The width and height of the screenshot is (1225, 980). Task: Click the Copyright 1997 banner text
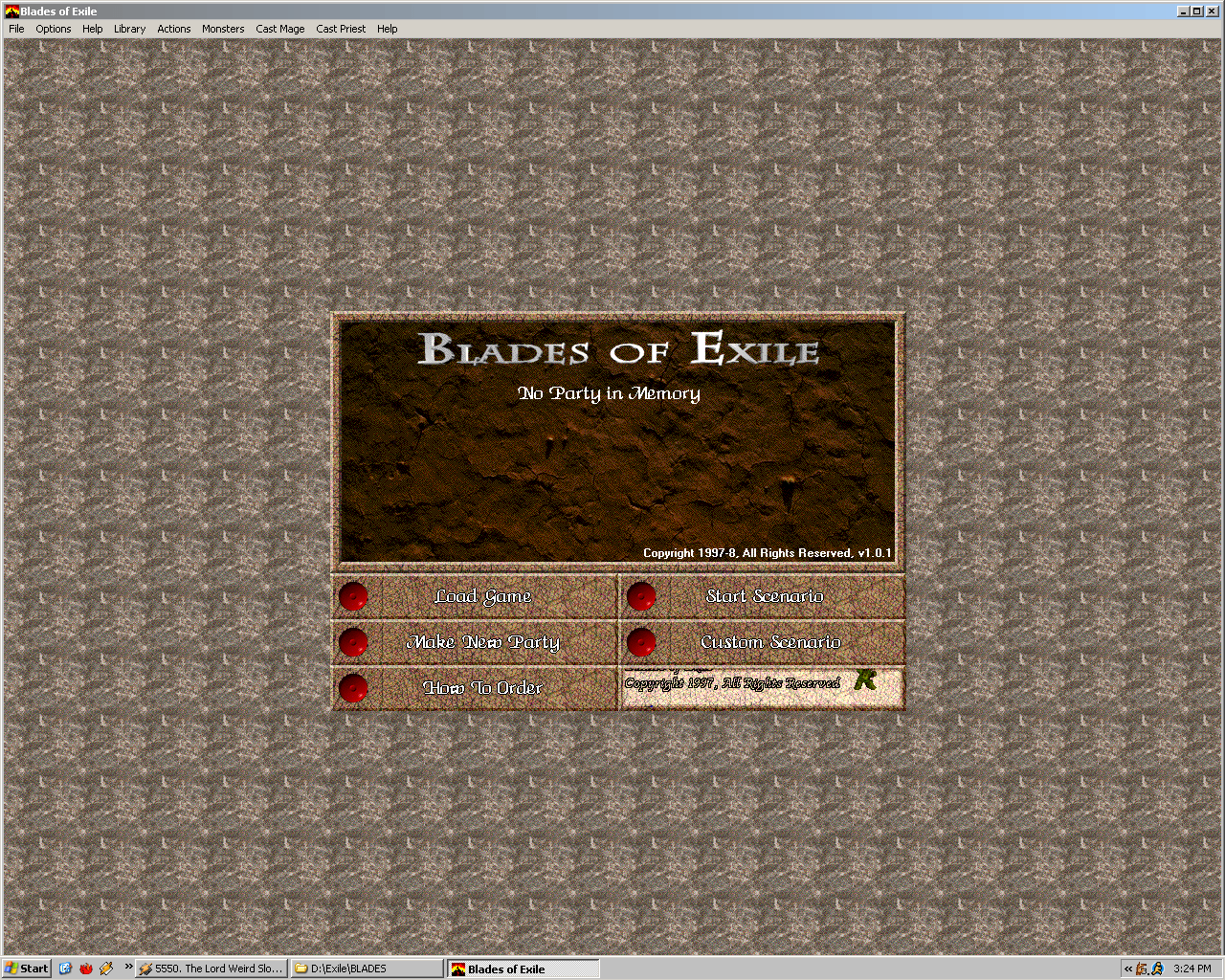pos(732,683)
